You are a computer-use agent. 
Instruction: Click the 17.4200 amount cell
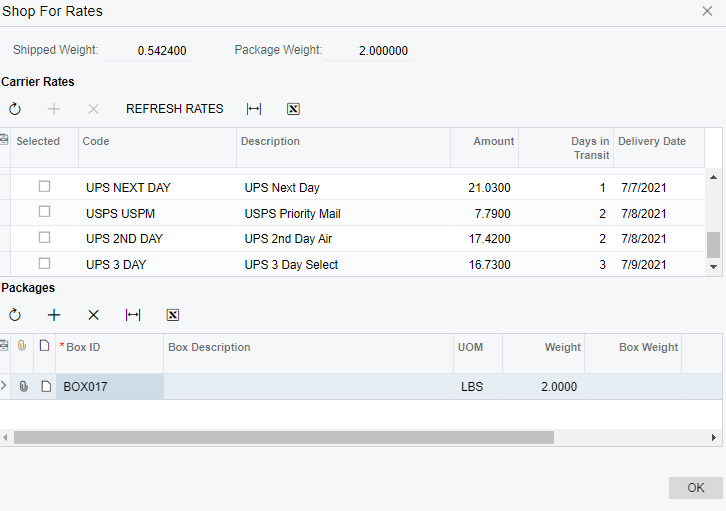[484, 239]
